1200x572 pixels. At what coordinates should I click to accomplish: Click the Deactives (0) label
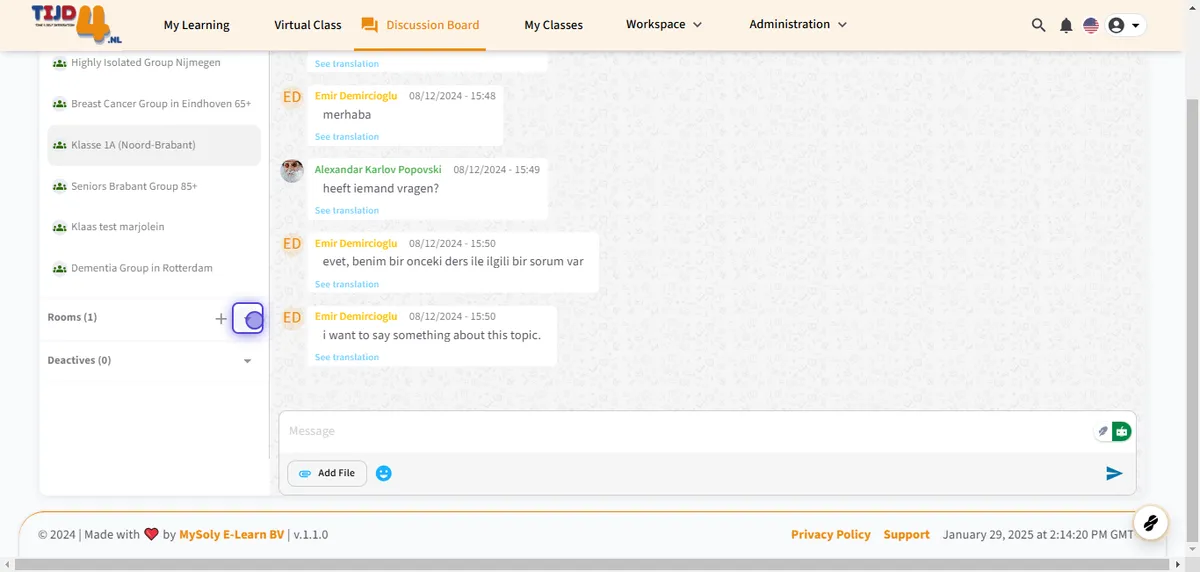tap(79, 360)
